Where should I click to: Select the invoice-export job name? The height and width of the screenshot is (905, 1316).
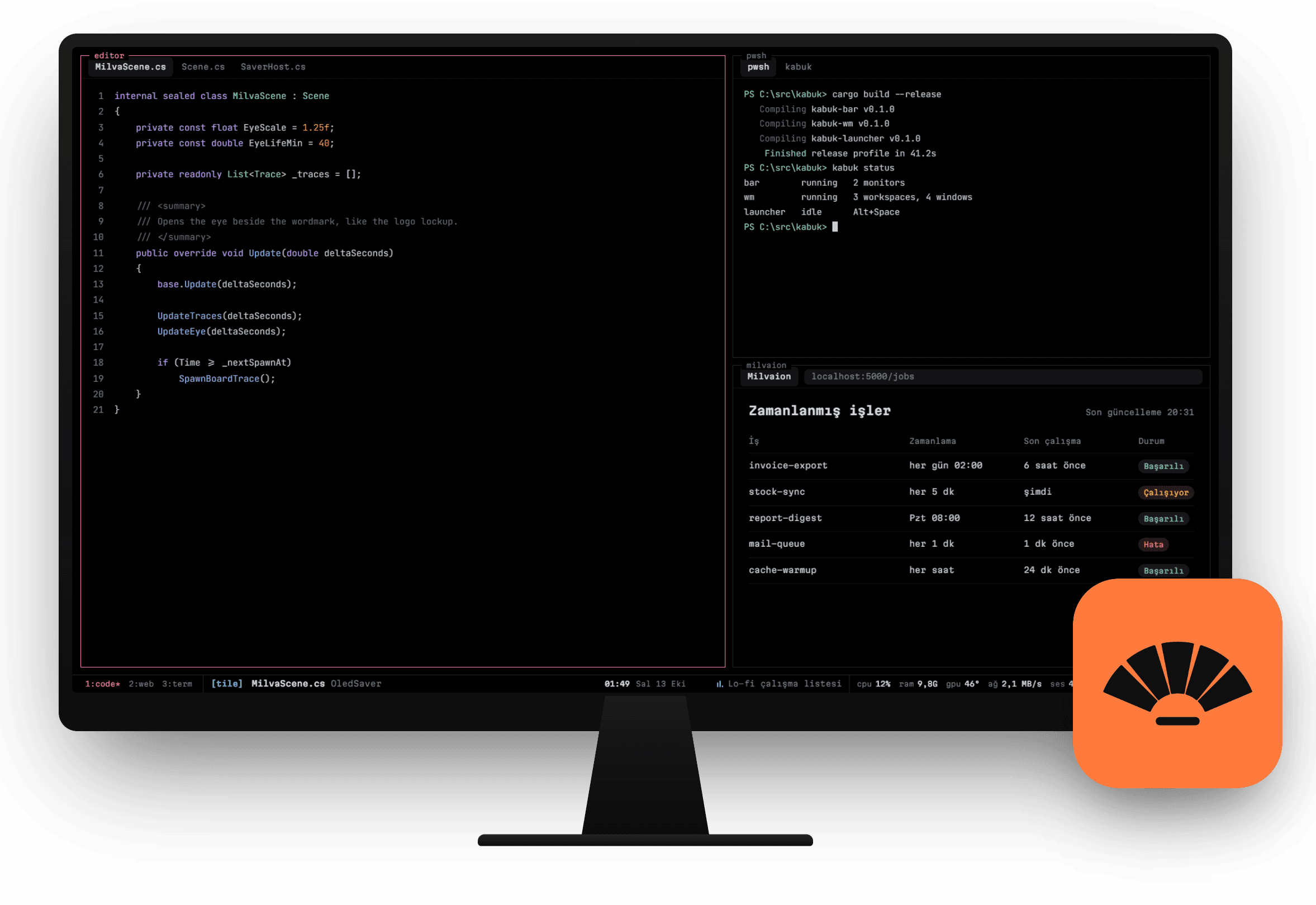pyautogui.click(x=787, y=466)
